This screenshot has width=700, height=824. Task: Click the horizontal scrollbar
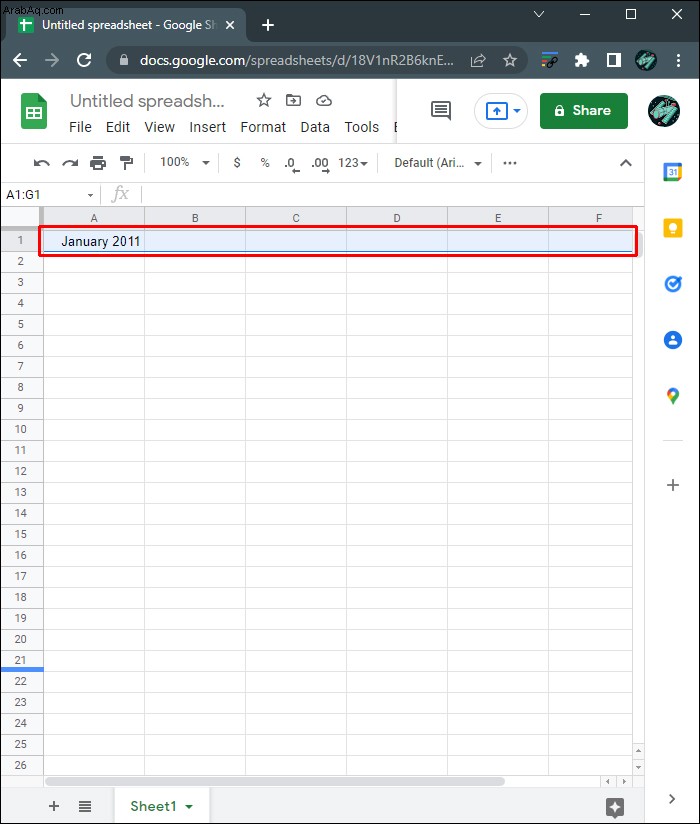[x=275, y=781]
